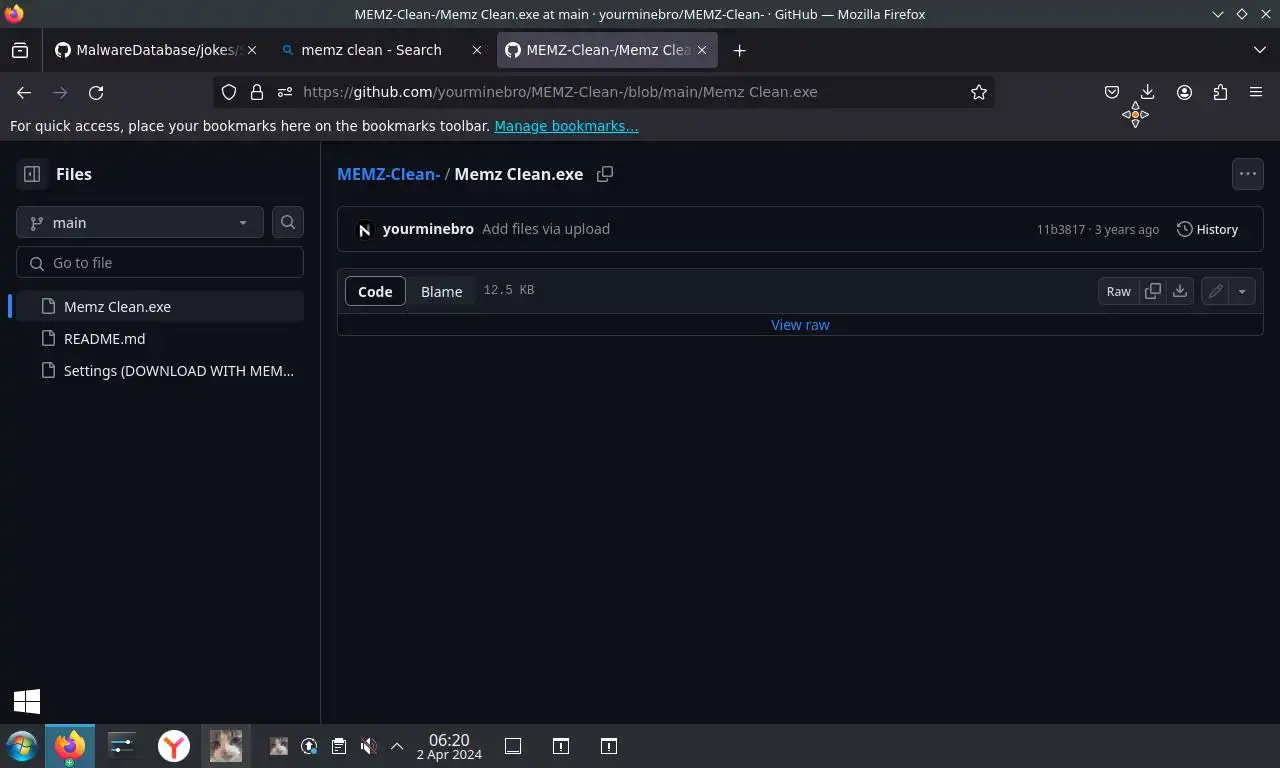
Task: Go to MEMZ-Clean- repository breadcrumb
Action: (389, 173)
